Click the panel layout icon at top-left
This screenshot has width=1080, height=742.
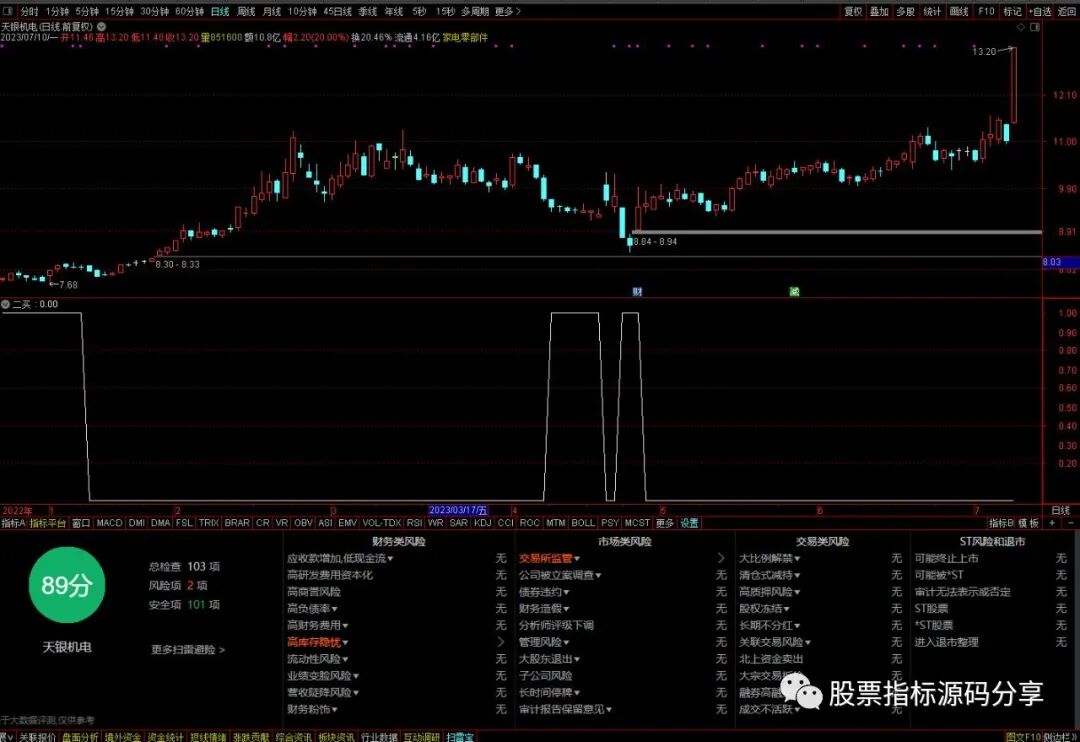pos(8,11)
